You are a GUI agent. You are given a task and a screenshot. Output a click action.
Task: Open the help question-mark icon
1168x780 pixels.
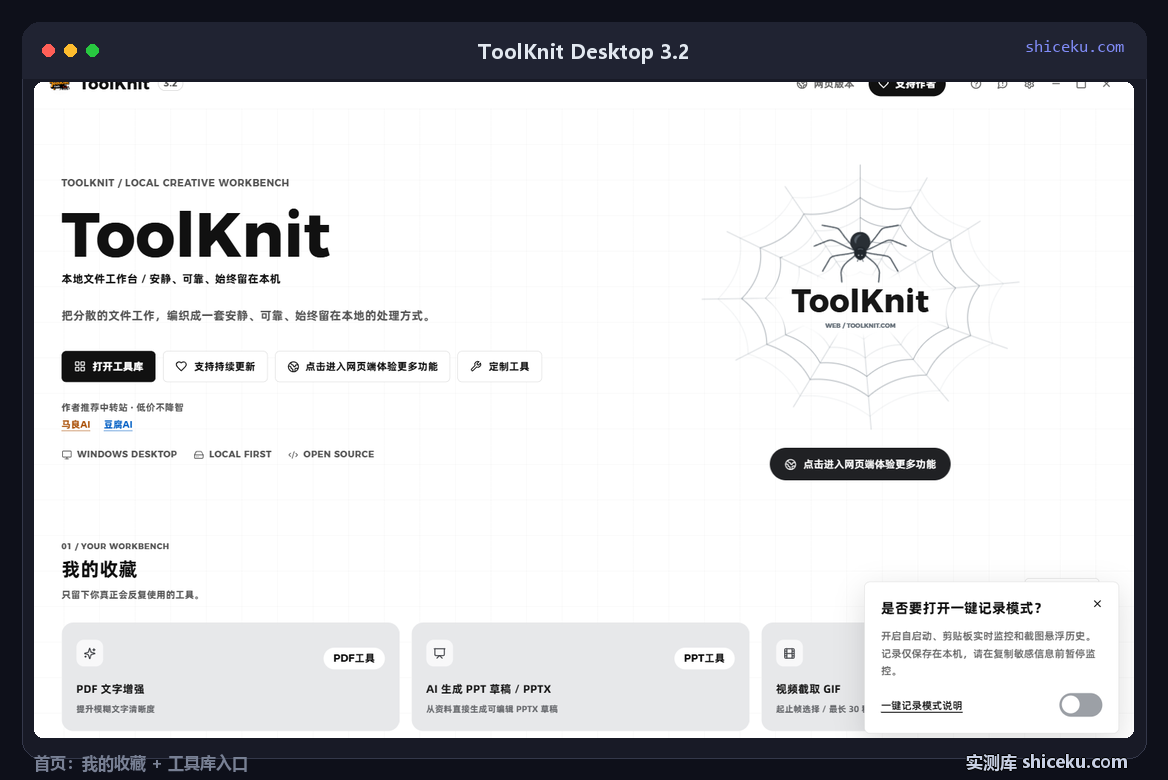976,84
